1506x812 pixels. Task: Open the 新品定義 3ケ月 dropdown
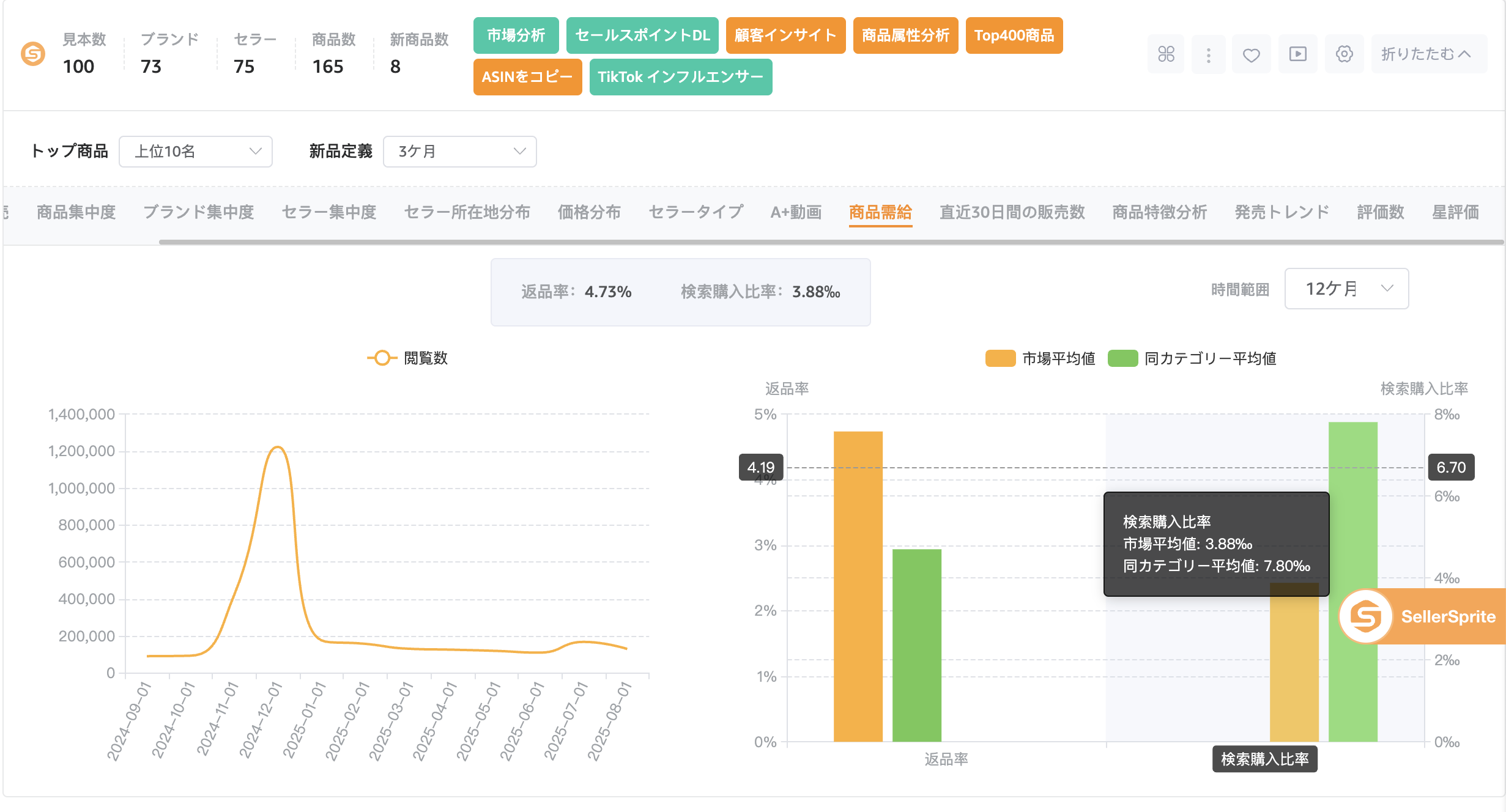pyautogui.click(x=459, y=152)
